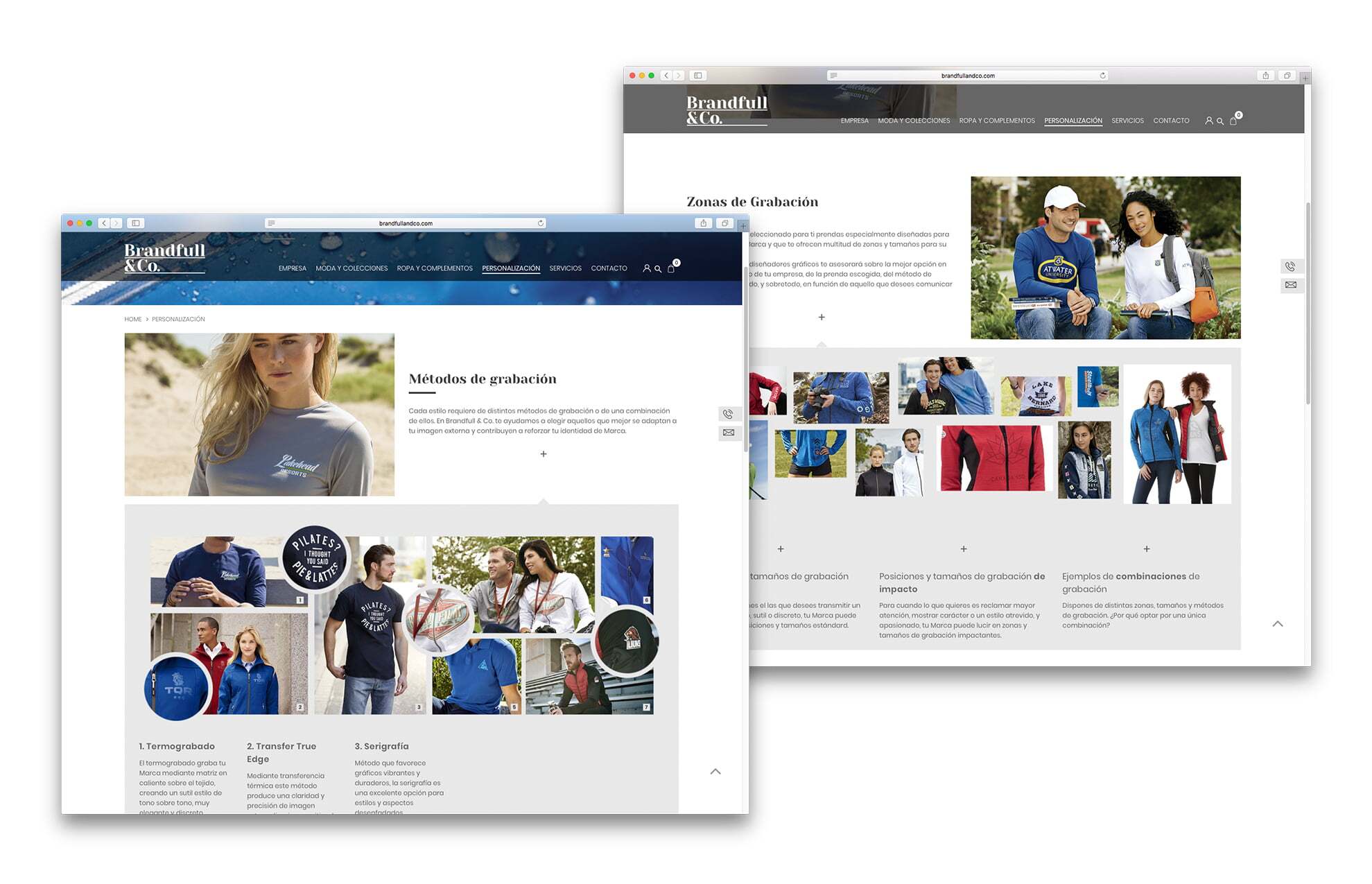This screenshot has width=1372, height=884.
Task: Click the floating email icon on the front window
Action: click(729, 433)
